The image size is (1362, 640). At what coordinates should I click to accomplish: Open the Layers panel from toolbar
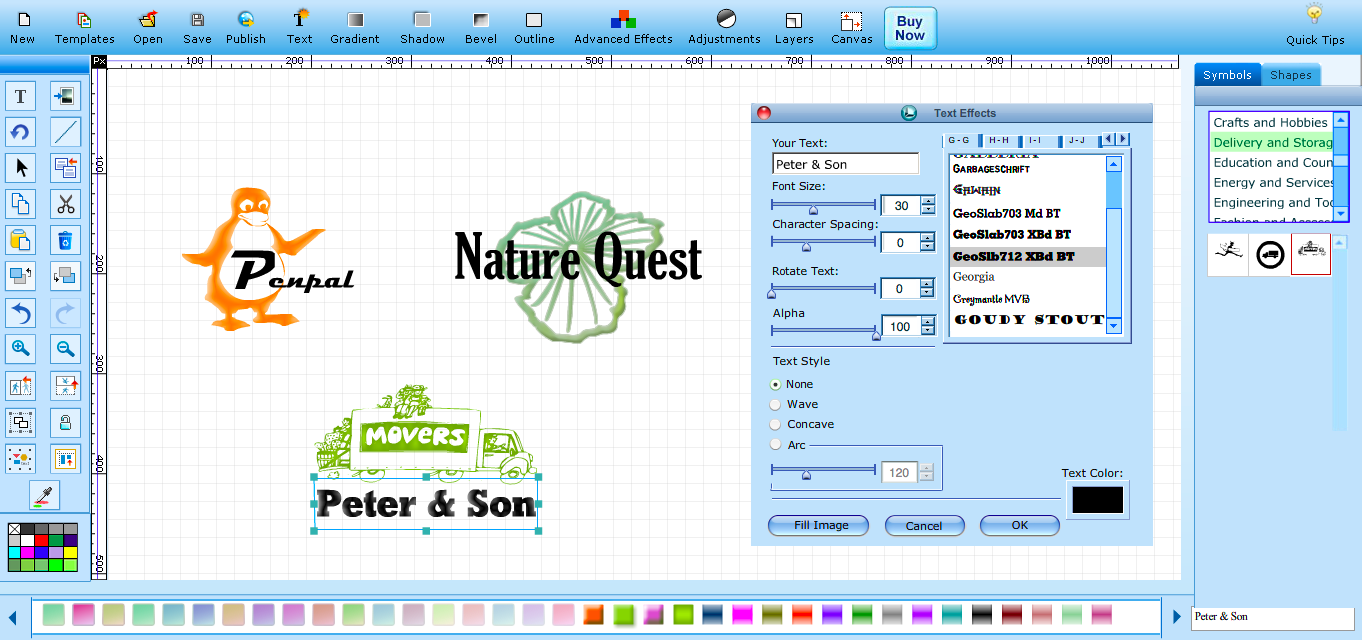[x=794, y=27]
